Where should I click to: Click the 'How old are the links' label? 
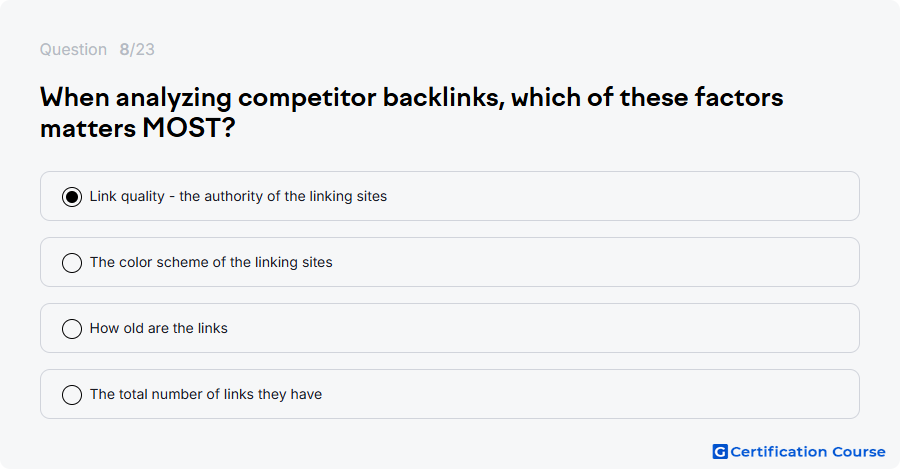(x=158, y=328)
